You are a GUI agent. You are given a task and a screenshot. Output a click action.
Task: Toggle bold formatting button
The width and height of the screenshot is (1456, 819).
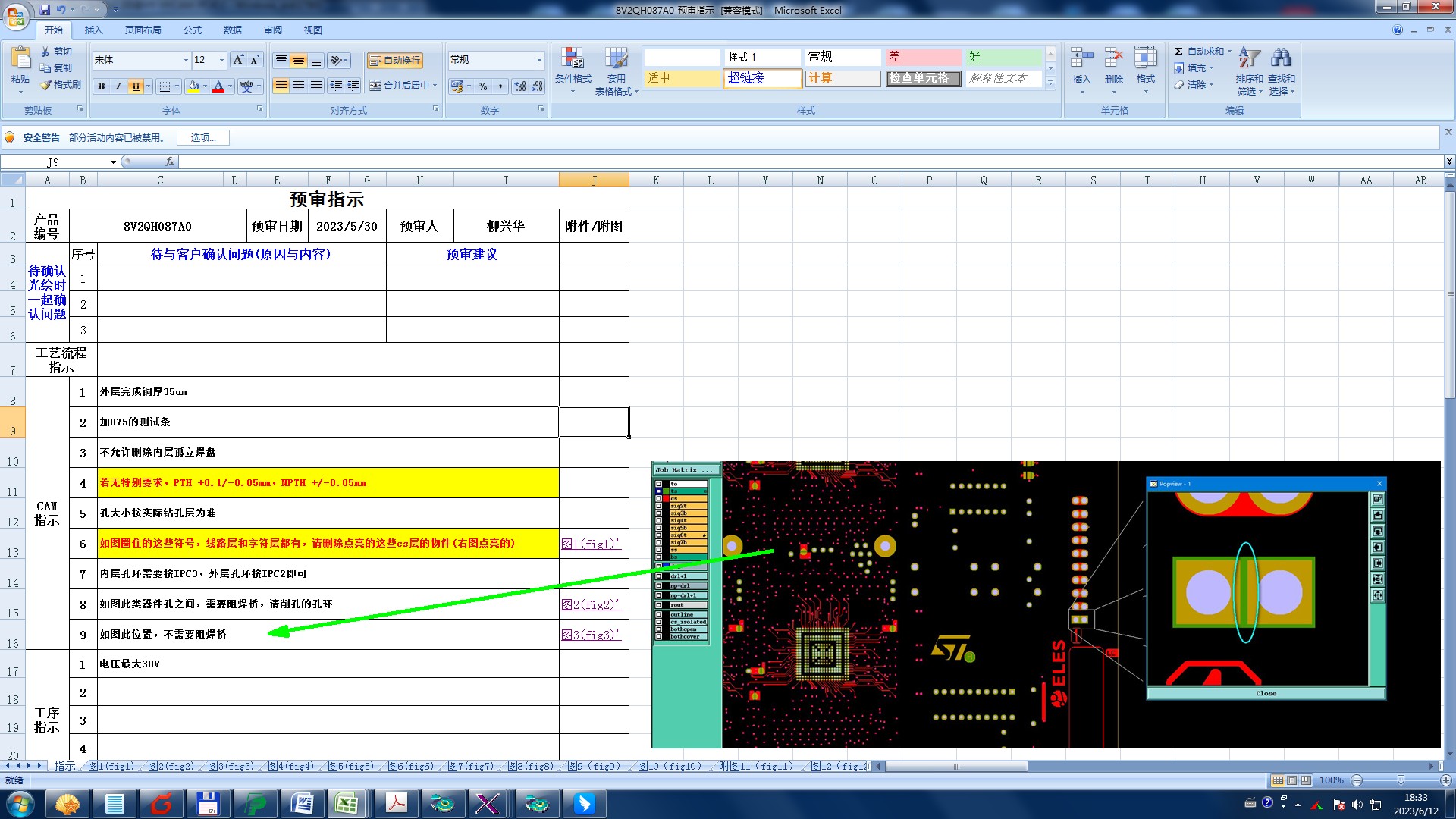click(101, 86)
